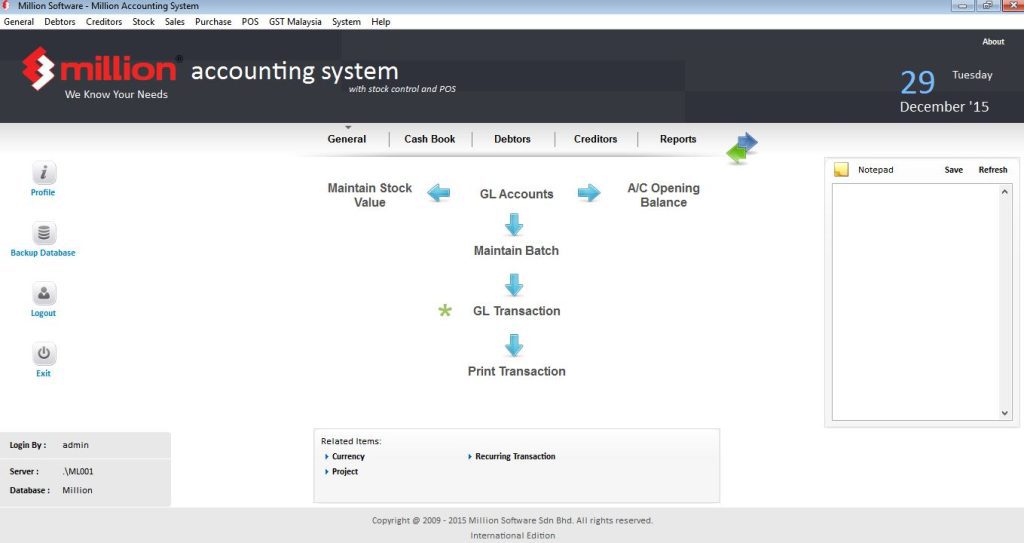Refresh the Notepad
The height and width of the screenshot is (543, 1024).
click(993, 170)
